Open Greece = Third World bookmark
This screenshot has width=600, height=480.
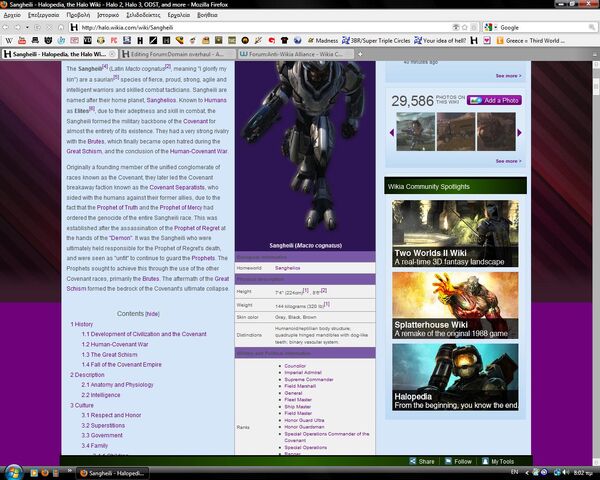click(530, 40)
